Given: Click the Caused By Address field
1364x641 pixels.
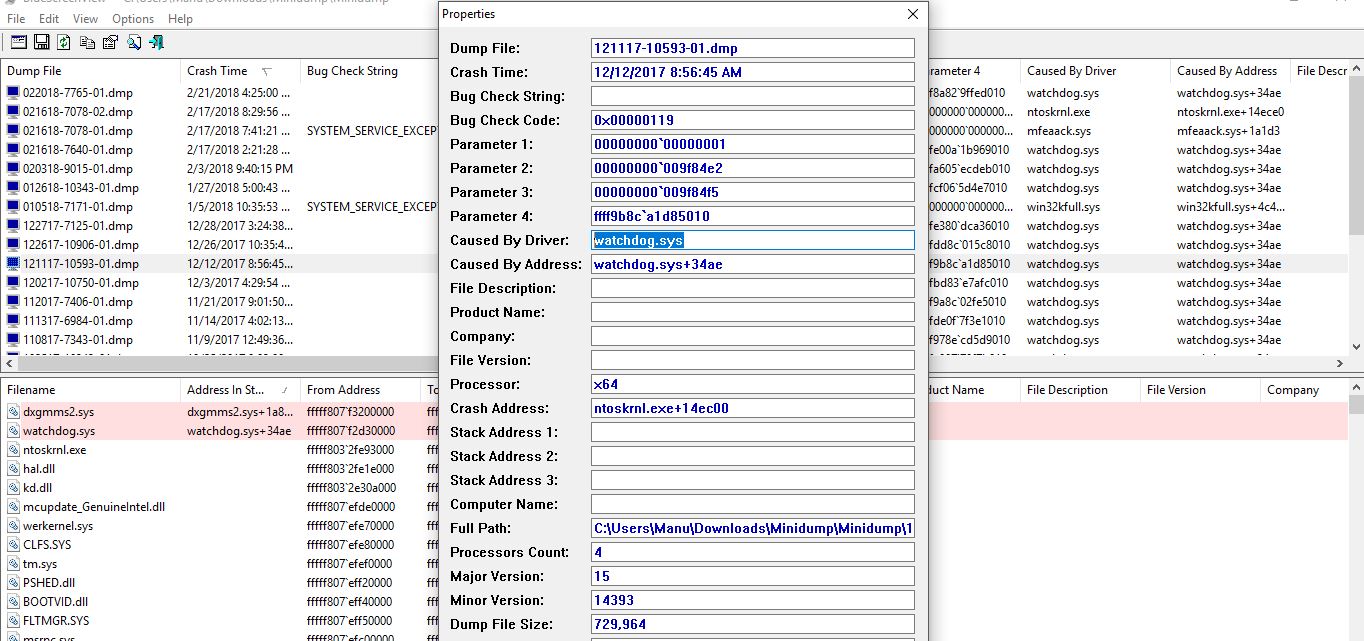Looking at the screenshot, I should (753, 264).
